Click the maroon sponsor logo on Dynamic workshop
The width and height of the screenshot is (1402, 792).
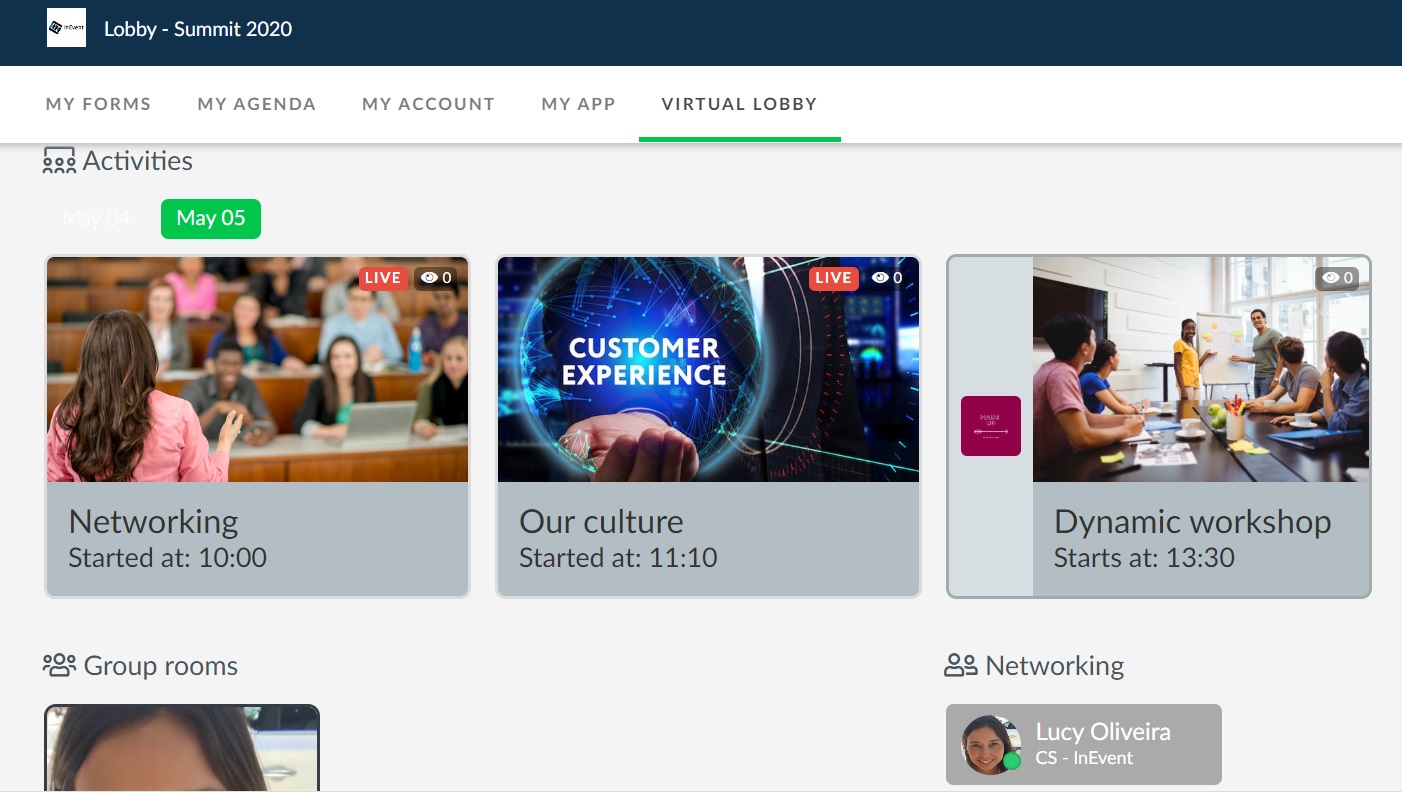click(991, 426)
